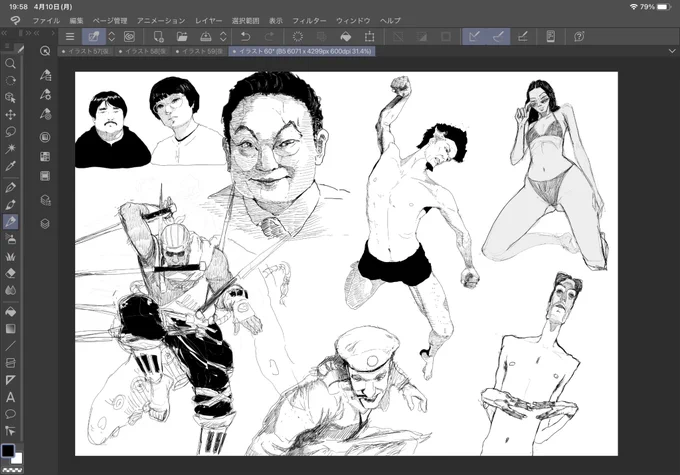Select the Zoom magnifier tool
The image size is (680, 475).
10,64
